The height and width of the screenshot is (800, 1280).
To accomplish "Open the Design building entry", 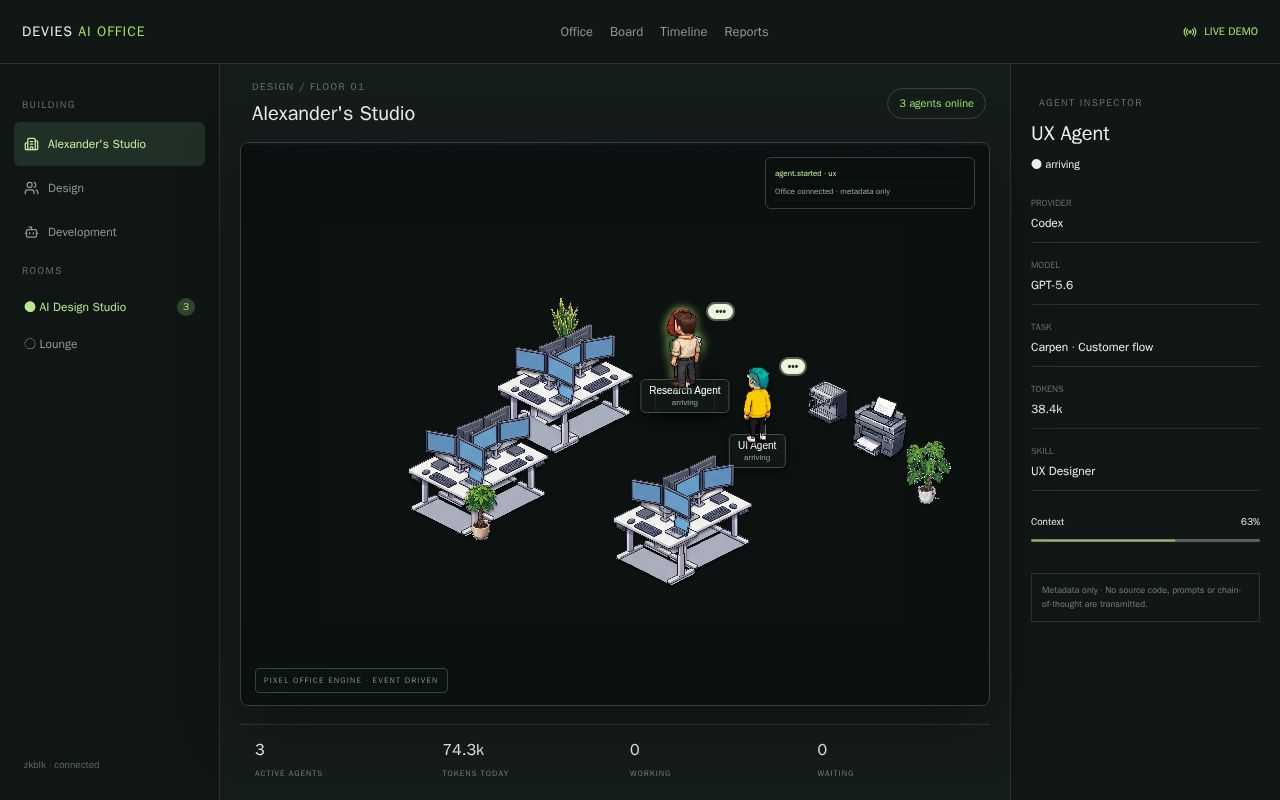I will click(109, 188).
